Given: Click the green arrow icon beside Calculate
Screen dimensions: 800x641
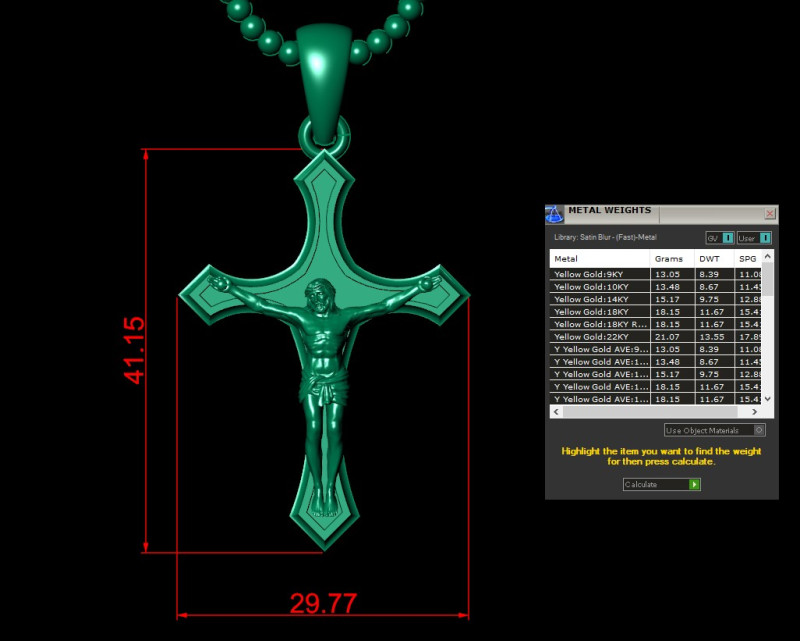Looking at the screenshot, I should pyautogui.click(x=692, y=483).
